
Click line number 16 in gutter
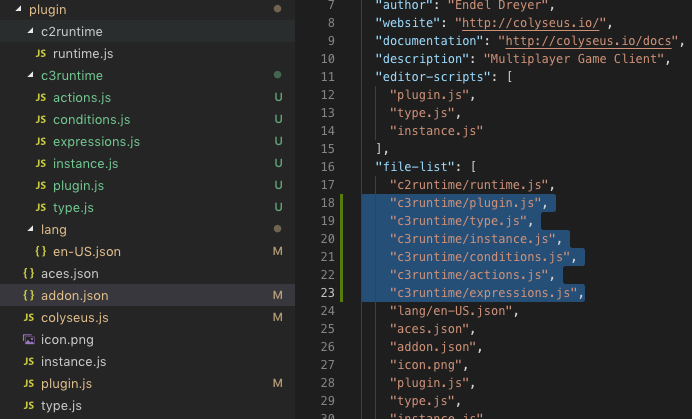point(327,166)
